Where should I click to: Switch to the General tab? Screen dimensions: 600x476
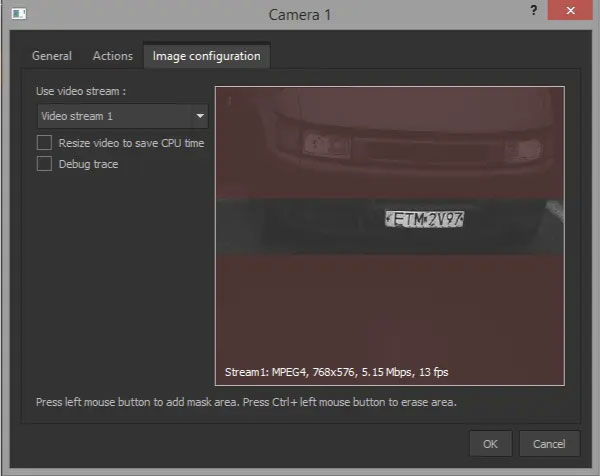[x=52, y=56]
